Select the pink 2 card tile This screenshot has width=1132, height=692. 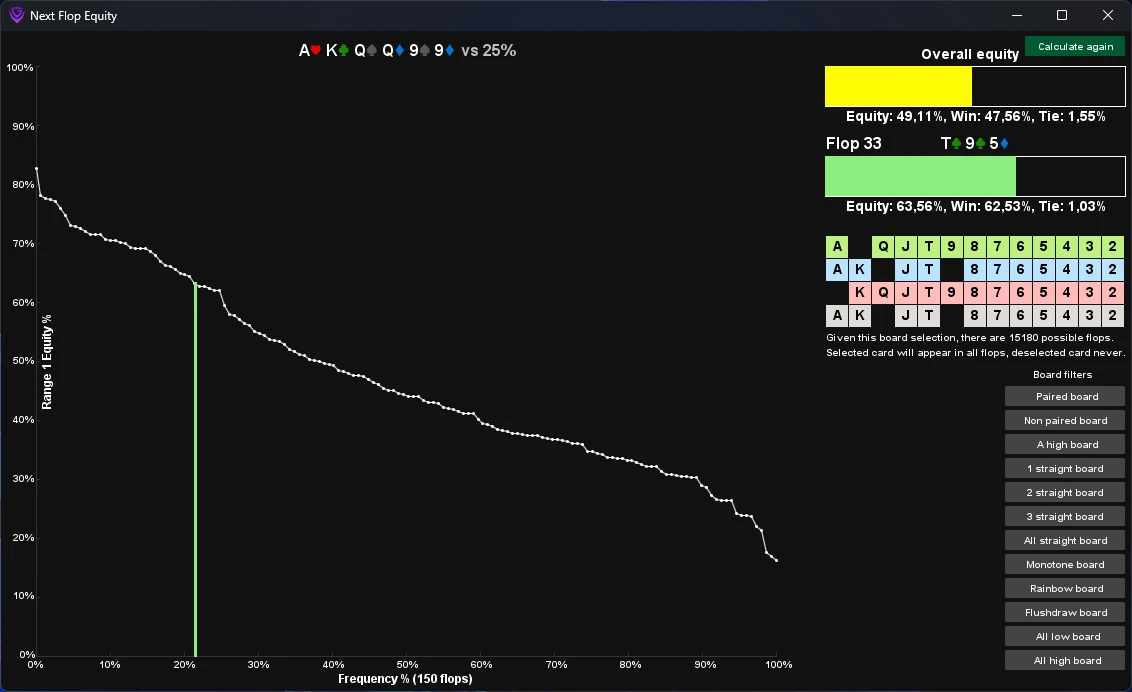pos(1112,293)
